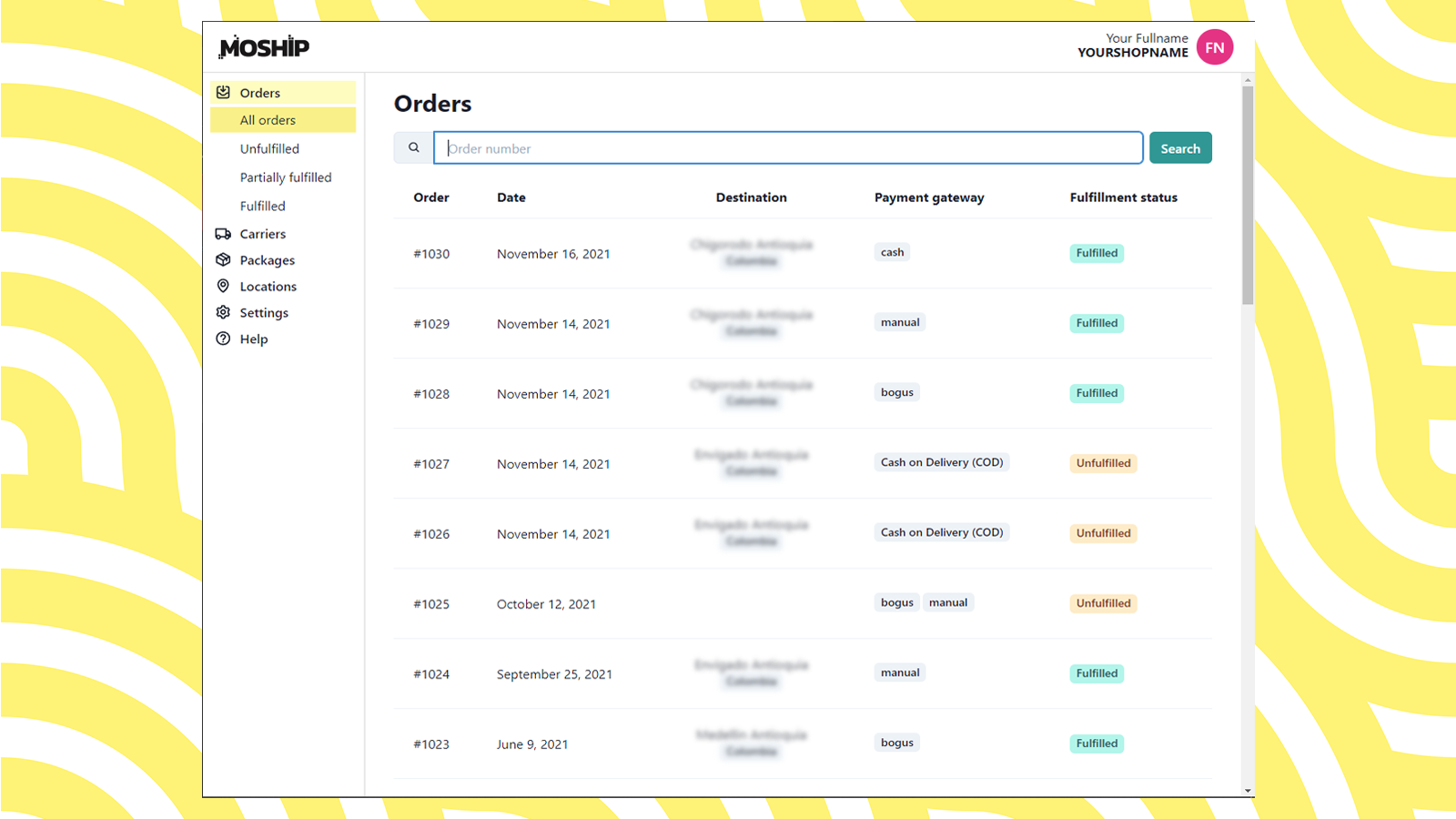Click the Search button
The width and height of the screenshot is (1456, 819).
coord(1180,147)
